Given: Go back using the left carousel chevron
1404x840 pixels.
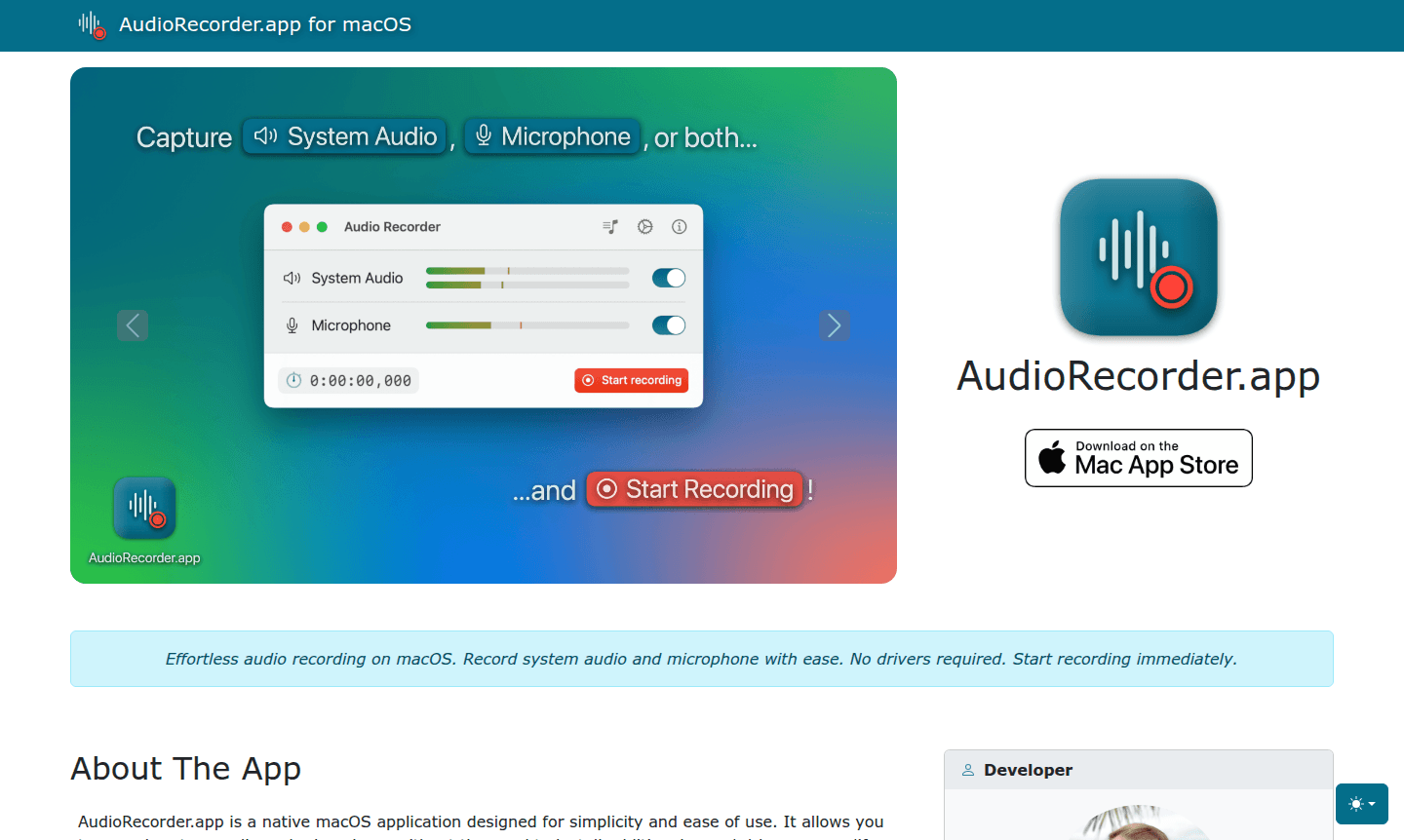Looking at the screenshot, I should coord(133,325).
